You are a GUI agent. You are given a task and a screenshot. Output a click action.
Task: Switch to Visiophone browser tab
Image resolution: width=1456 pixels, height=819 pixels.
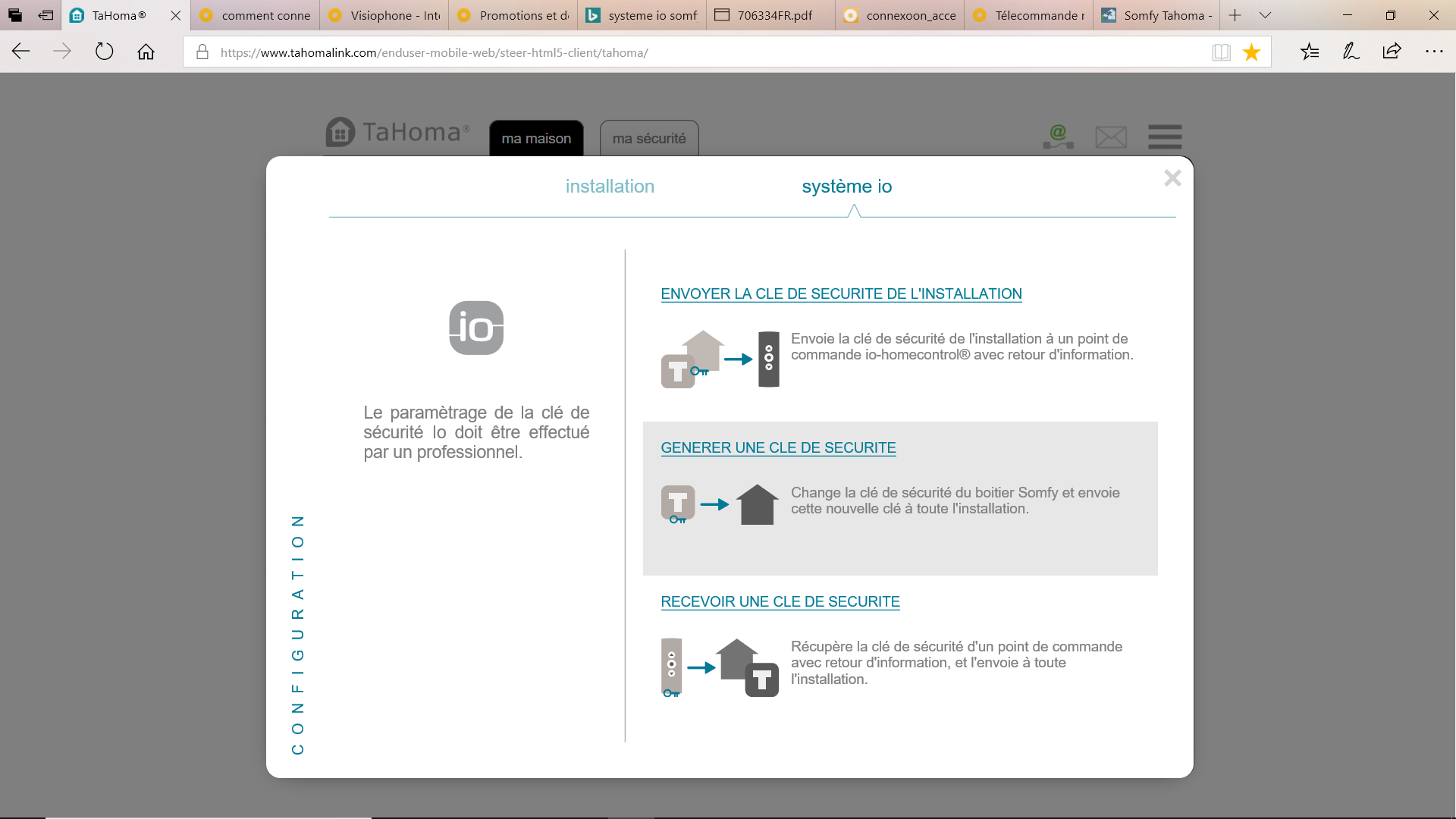tap(384, 15)
